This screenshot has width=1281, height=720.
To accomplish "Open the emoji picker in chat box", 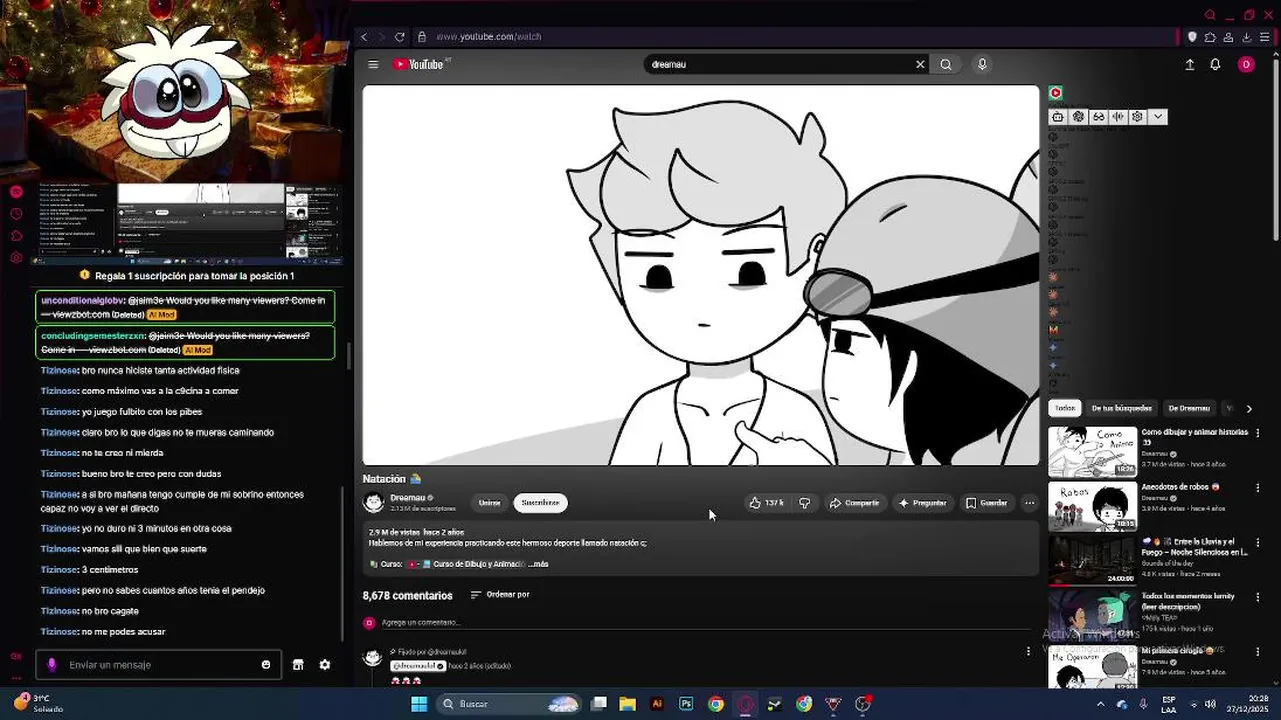I will pos(266,665).
